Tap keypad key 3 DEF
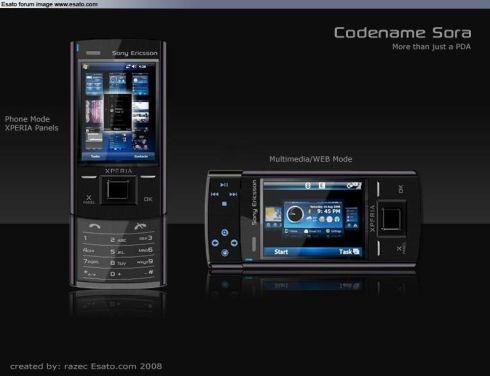490x376 pixels. [x=145, y=238]
